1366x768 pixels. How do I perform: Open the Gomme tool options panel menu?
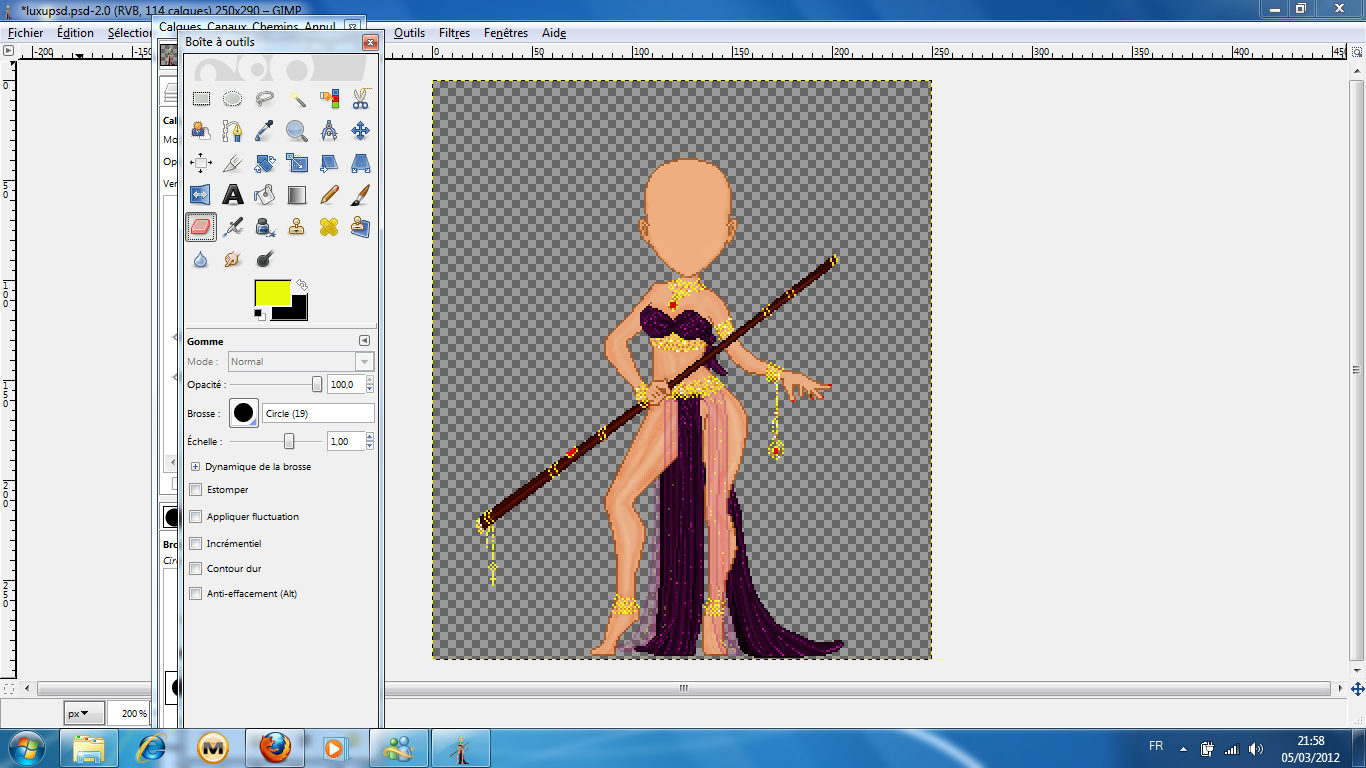[365, 341]
